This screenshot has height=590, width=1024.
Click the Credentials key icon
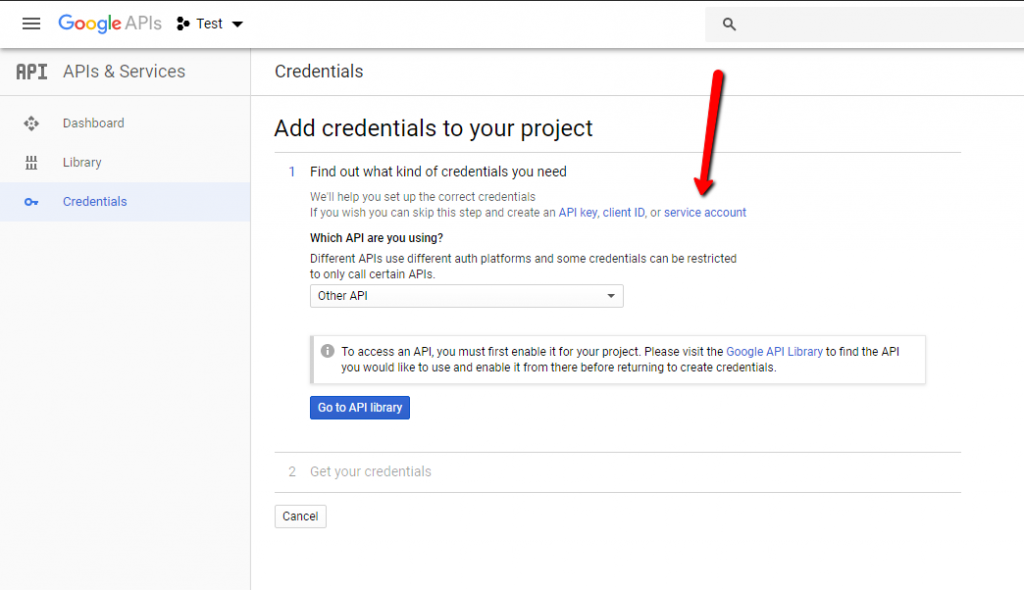[31, 201]
